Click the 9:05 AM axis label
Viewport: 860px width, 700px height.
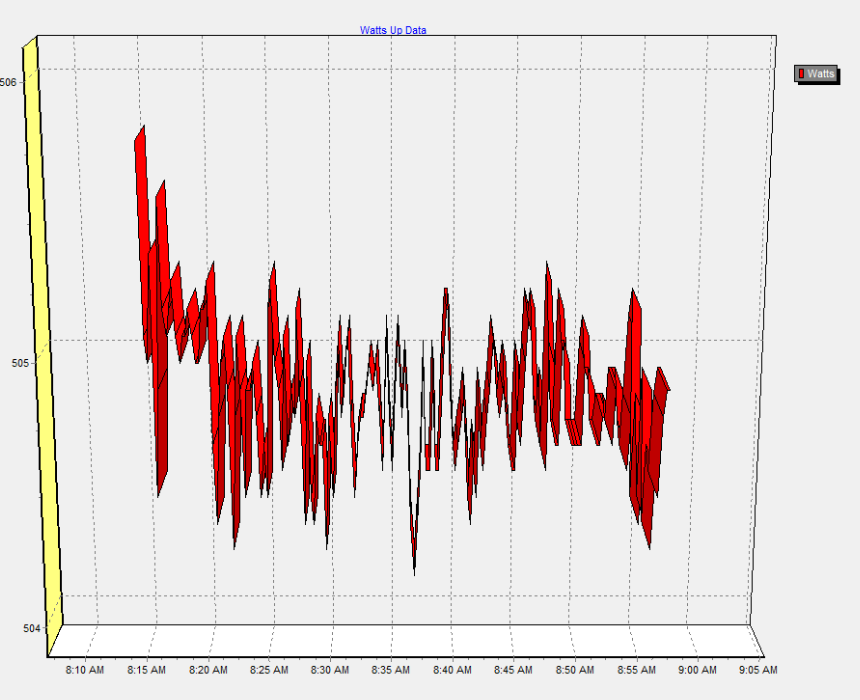[x=758, y=670]
